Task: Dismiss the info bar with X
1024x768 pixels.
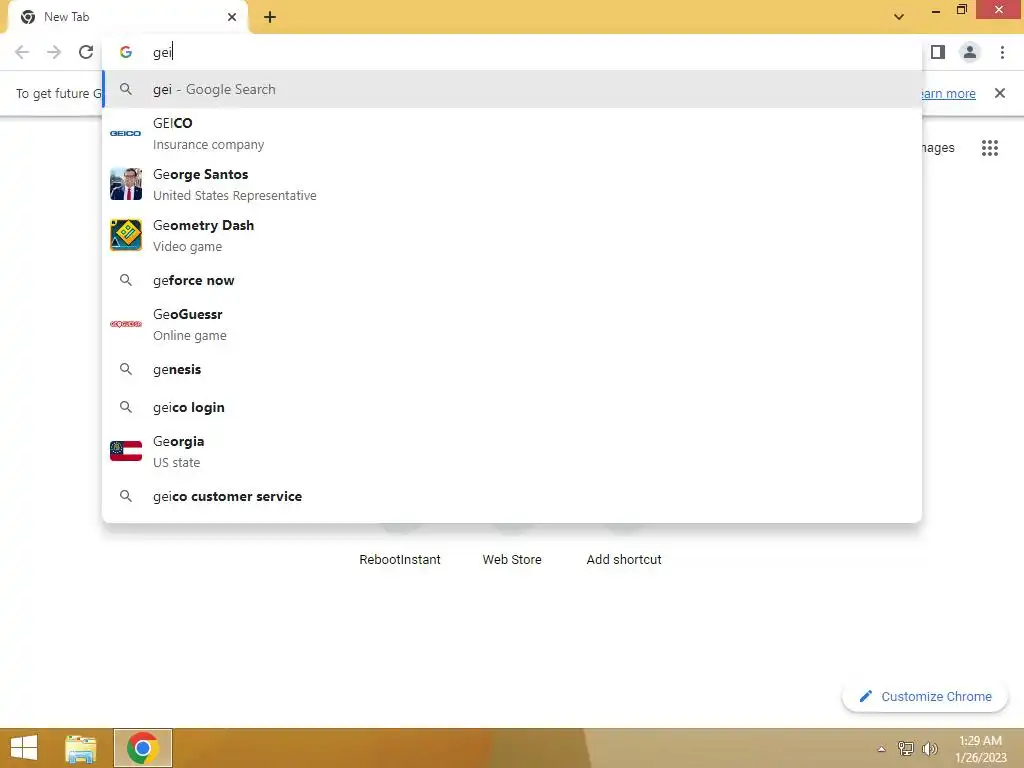Action: point(999,93)
